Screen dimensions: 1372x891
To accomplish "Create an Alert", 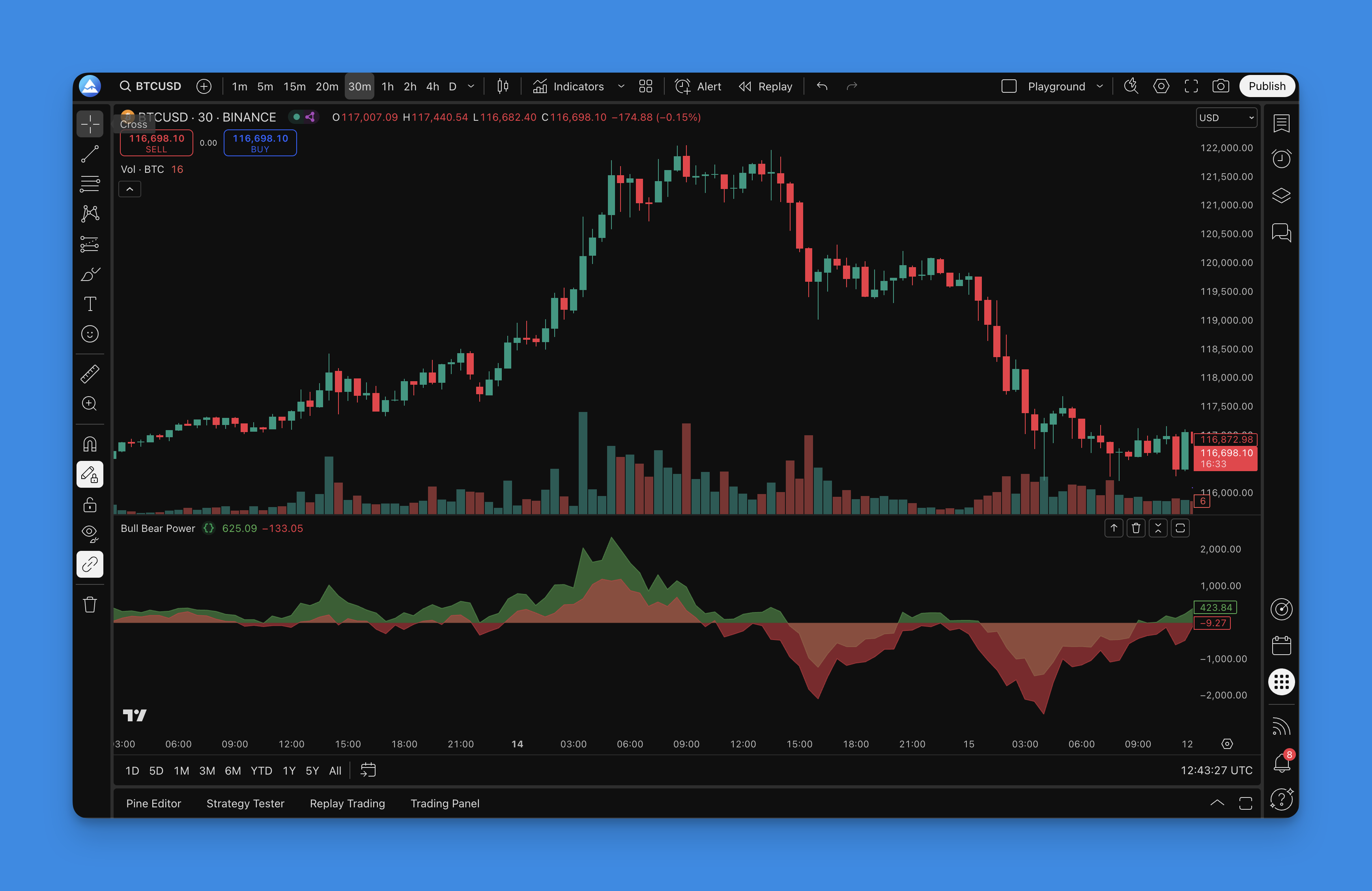I will pyautogui.click(x=698, y=86).
